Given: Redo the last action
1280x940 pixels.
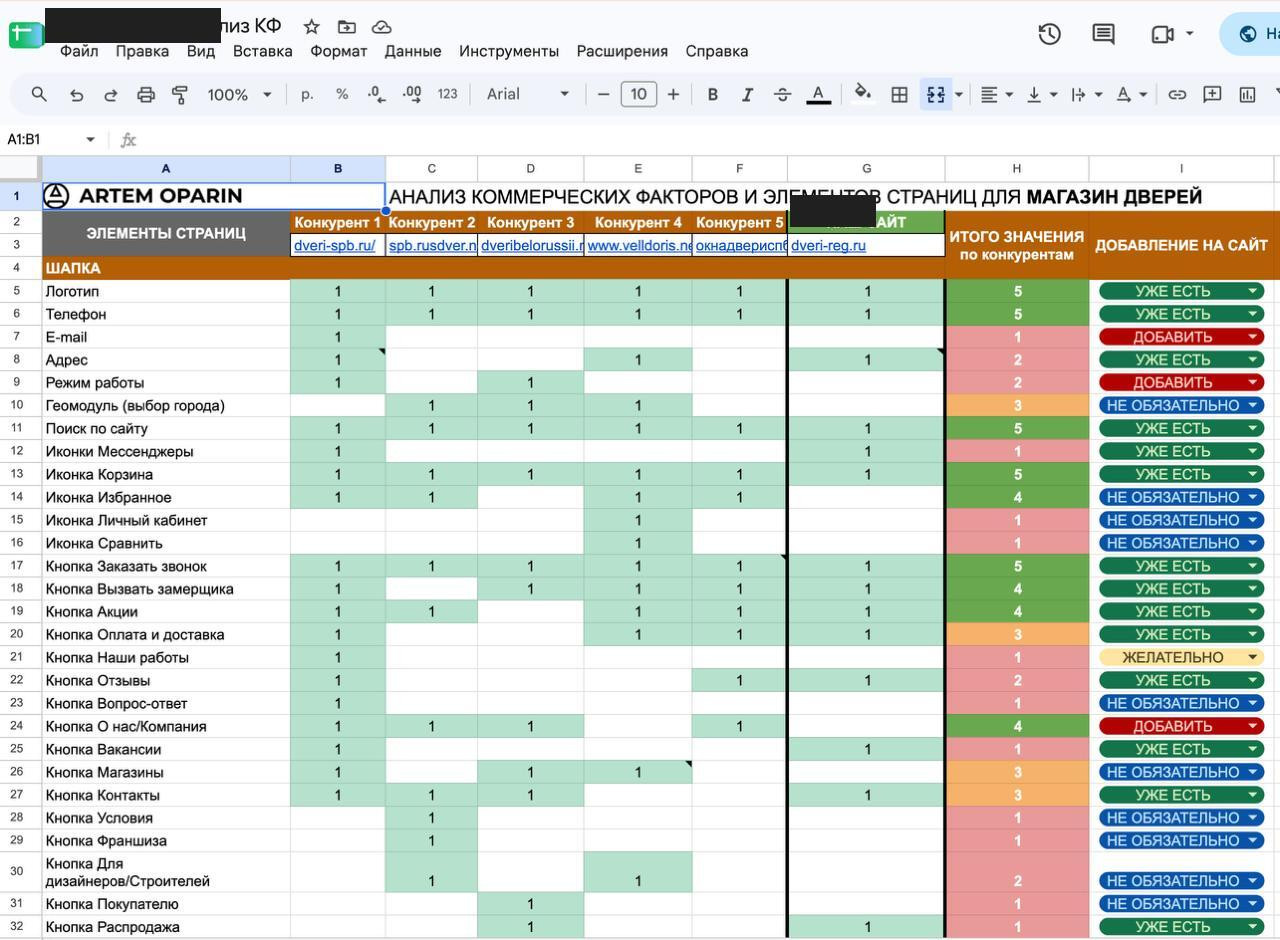Looking at the screenshot, I should pos(111,94).
